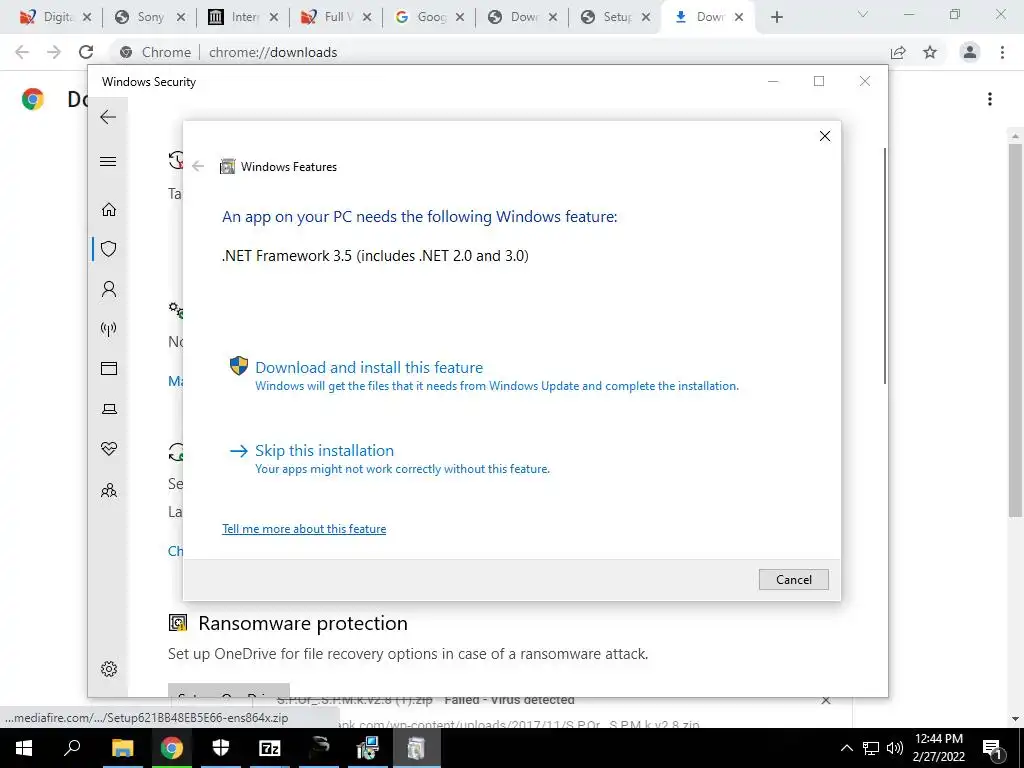The height and width of the screenshot is (768, 1024).
Task: Switch to the Sony tab in Chrome
Action: coord(150,17)
